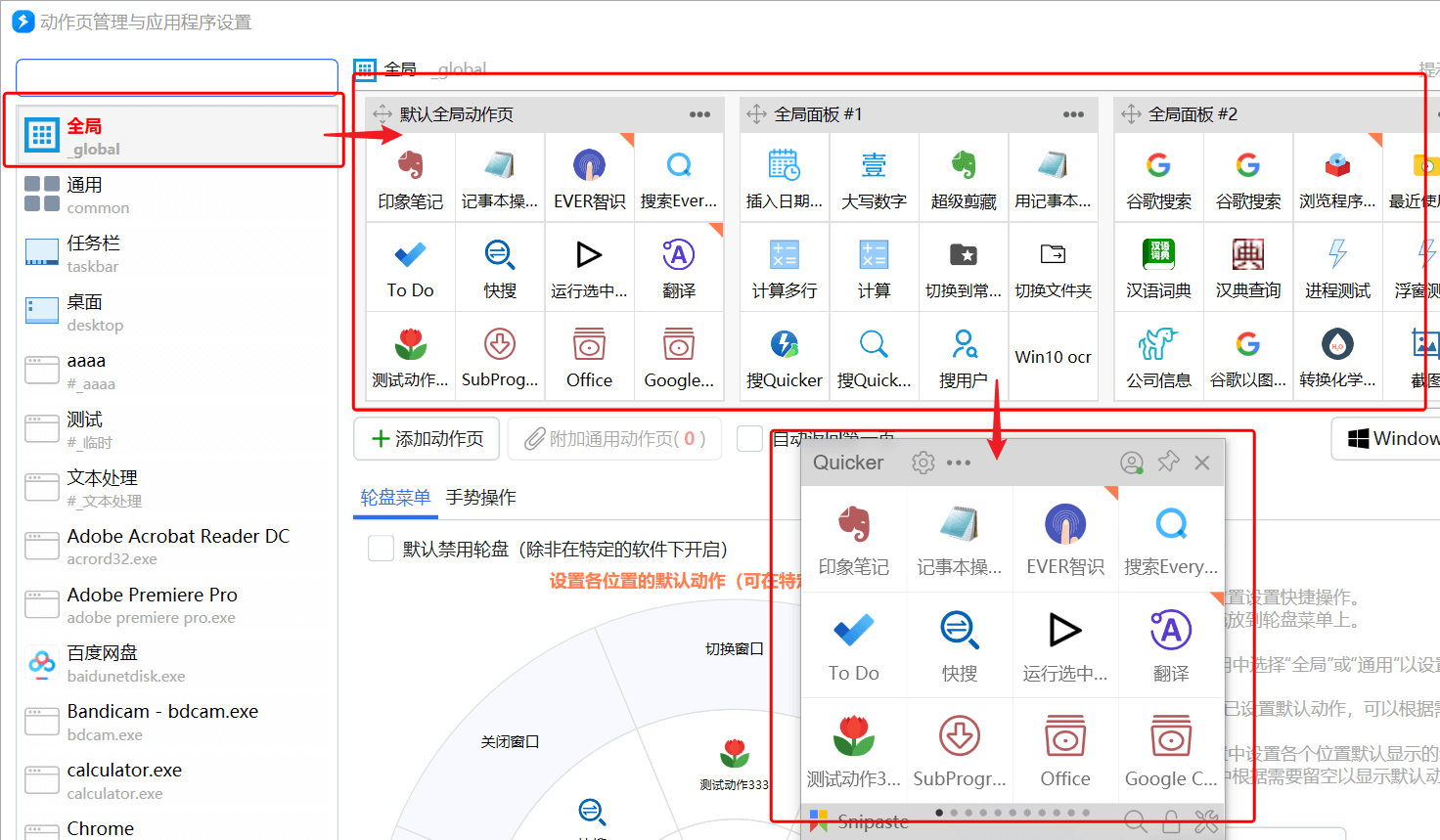Click 公司信息 action in 全局面板 #2
Screen dimensions: 1440x840
(1158, 357)
